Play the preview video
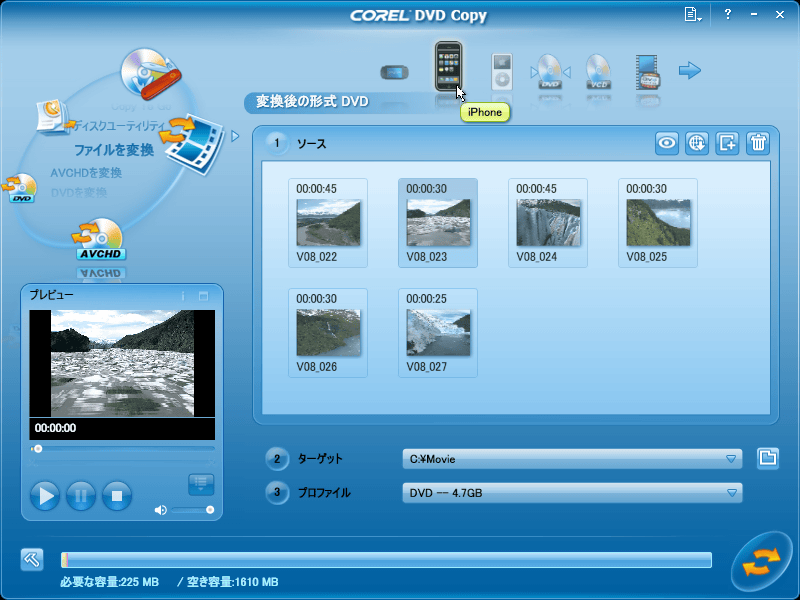The image size is (800, 600). click(x=45, y=495)
